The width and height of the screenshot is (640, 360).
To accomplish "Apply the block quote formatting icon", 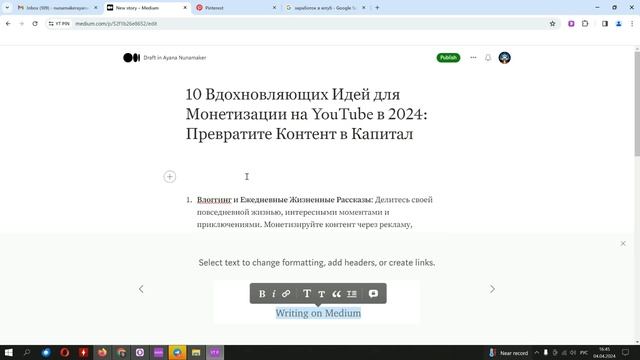I will [336, 293].
